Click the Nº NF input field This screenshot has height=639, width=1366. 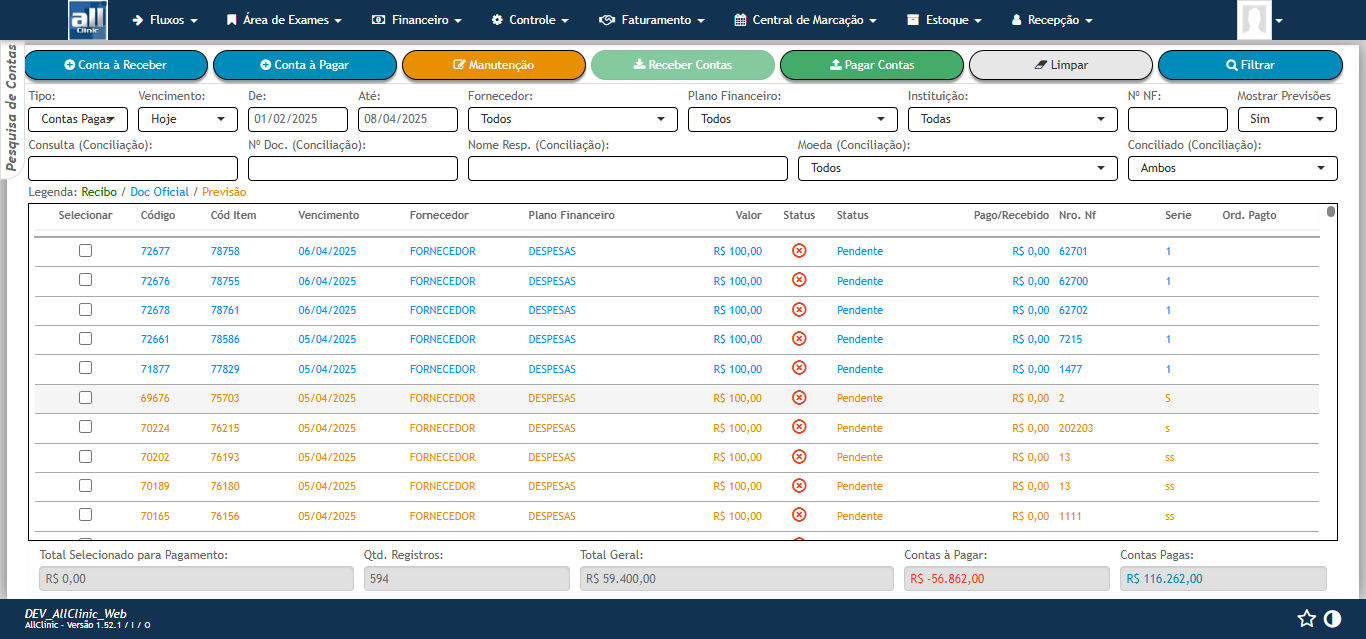[1177, 119]
